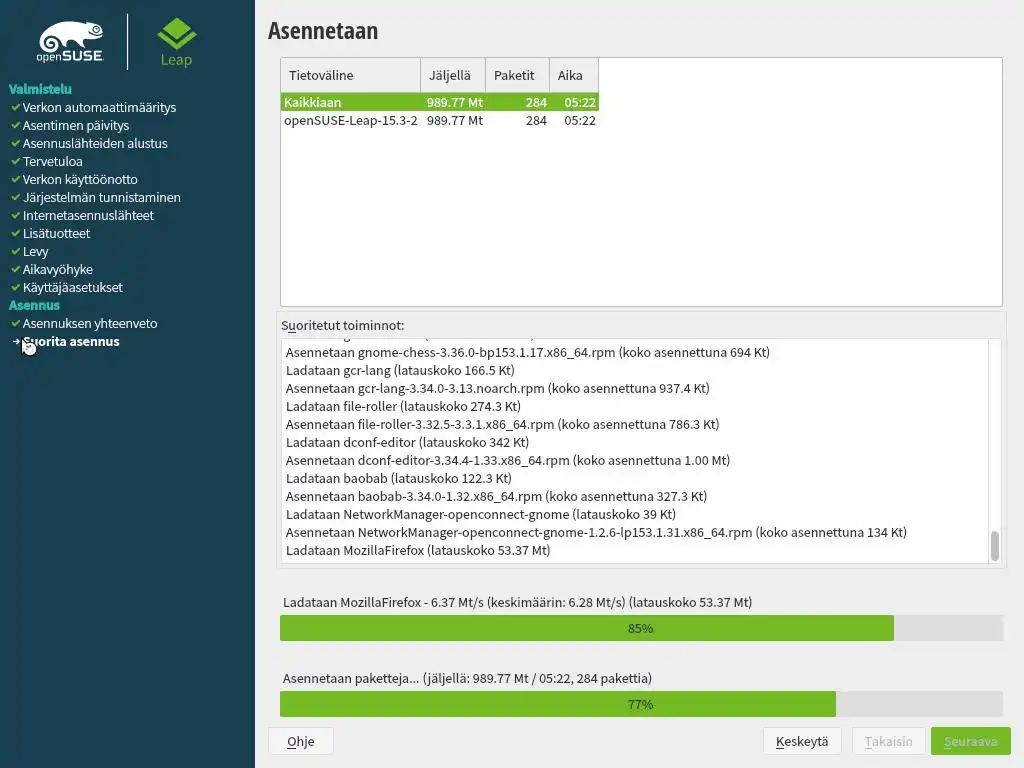The image size is (1024, 768).
Task: Click log line Asennetaan file-roller rpm
Action: [502, 424]
